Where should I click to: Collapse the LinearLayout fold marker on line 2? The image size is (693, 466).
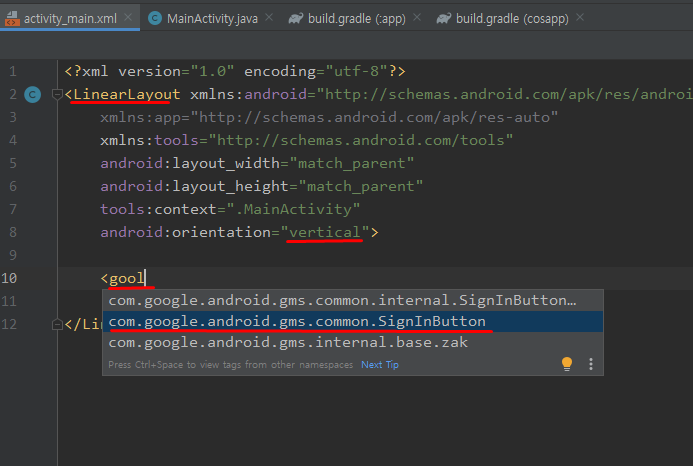57,94
